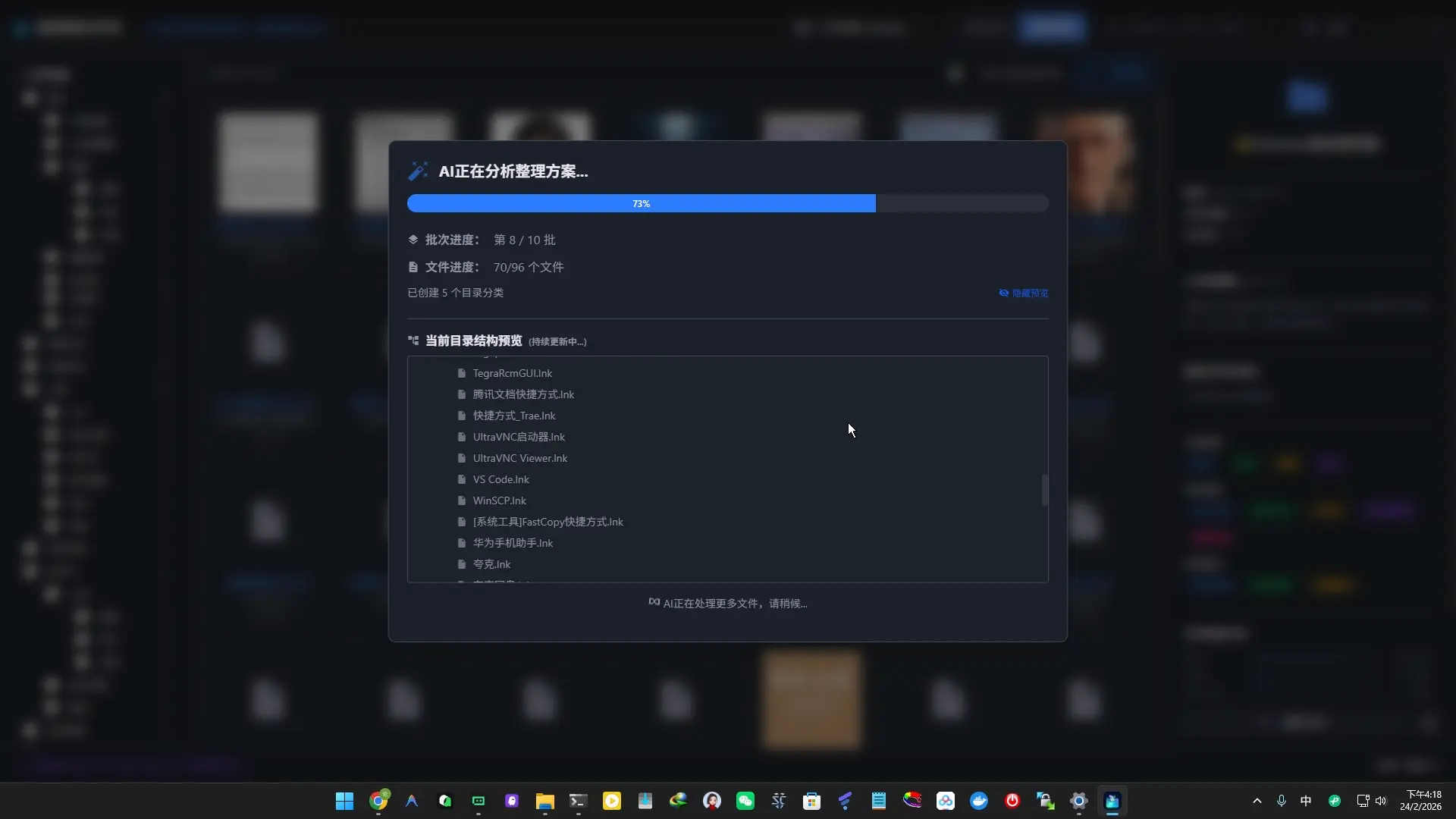The height and width of the screenshot is (819, 1456).
Task: Select the 夸克.lnk entry
Action: click(x=492, y=564)
